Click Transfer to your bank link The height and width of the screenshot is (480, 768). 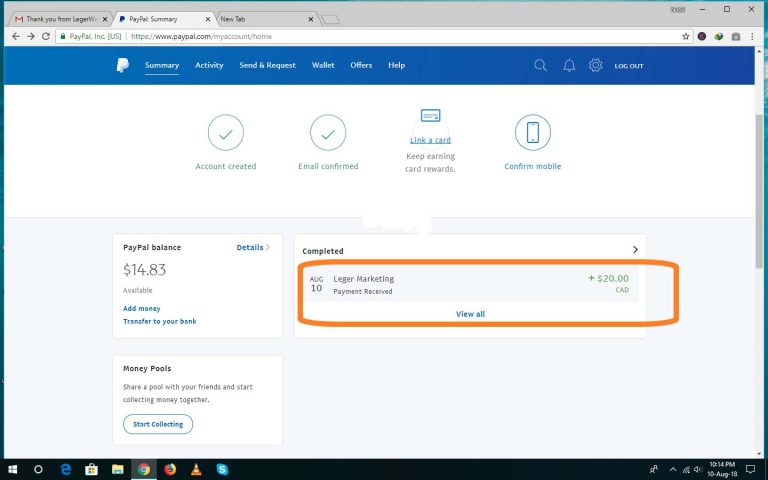(x=159, y=321)
